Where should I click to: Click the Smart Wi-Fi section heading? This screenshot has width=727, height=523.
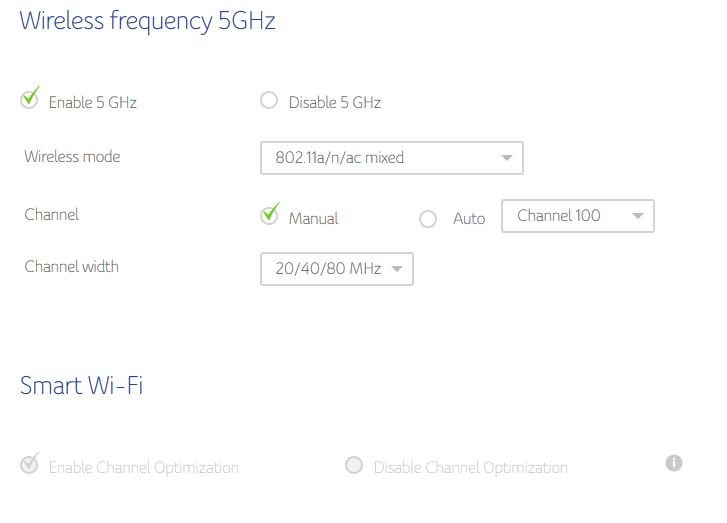pos(81,385)
